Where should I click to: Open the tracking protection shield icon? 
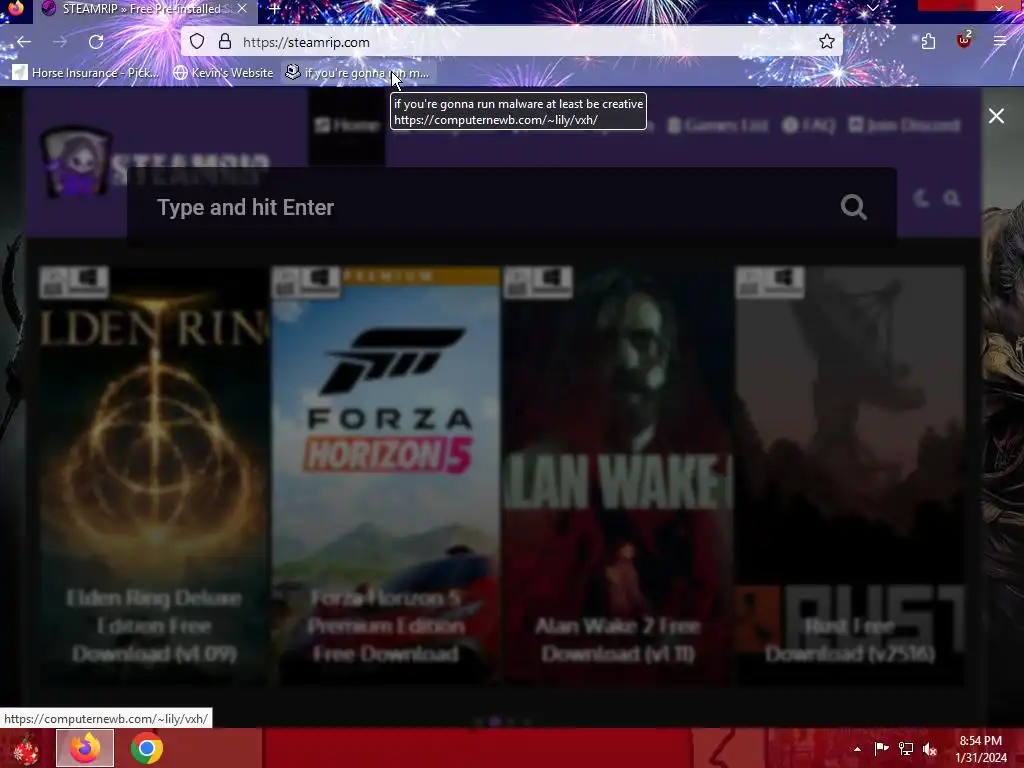pyautogui.click(x=197, y=42)
